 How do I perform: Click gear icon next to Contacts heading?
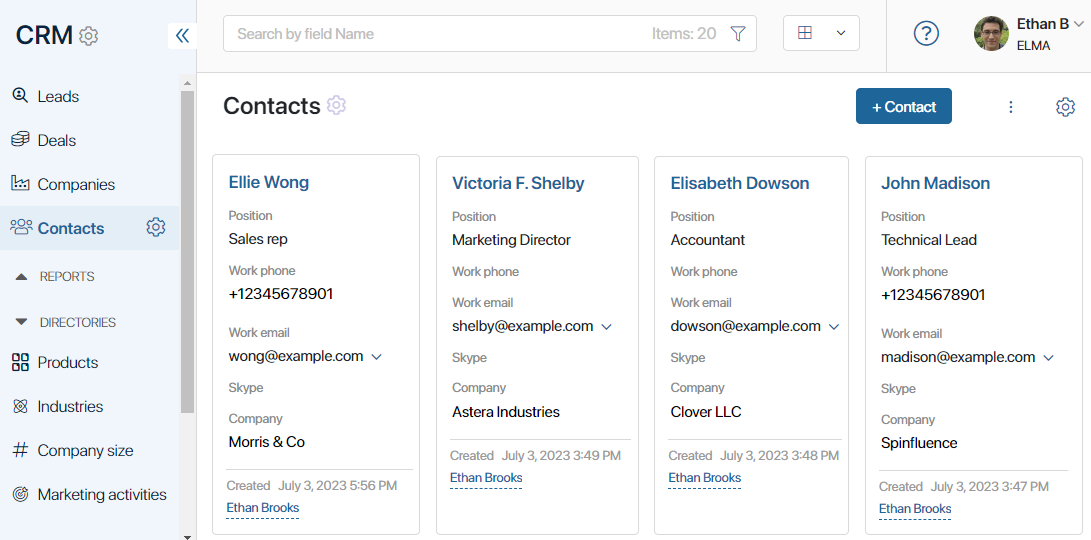(336, 105)
